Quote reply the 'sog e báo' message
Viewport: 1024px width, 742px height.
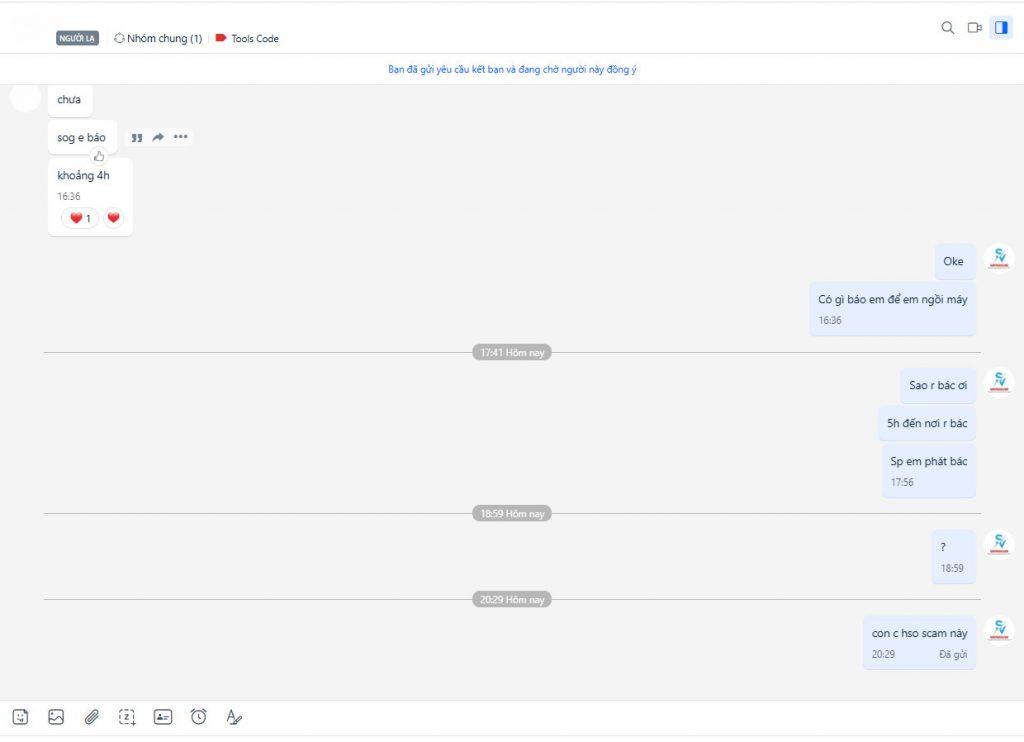(137, 138)
